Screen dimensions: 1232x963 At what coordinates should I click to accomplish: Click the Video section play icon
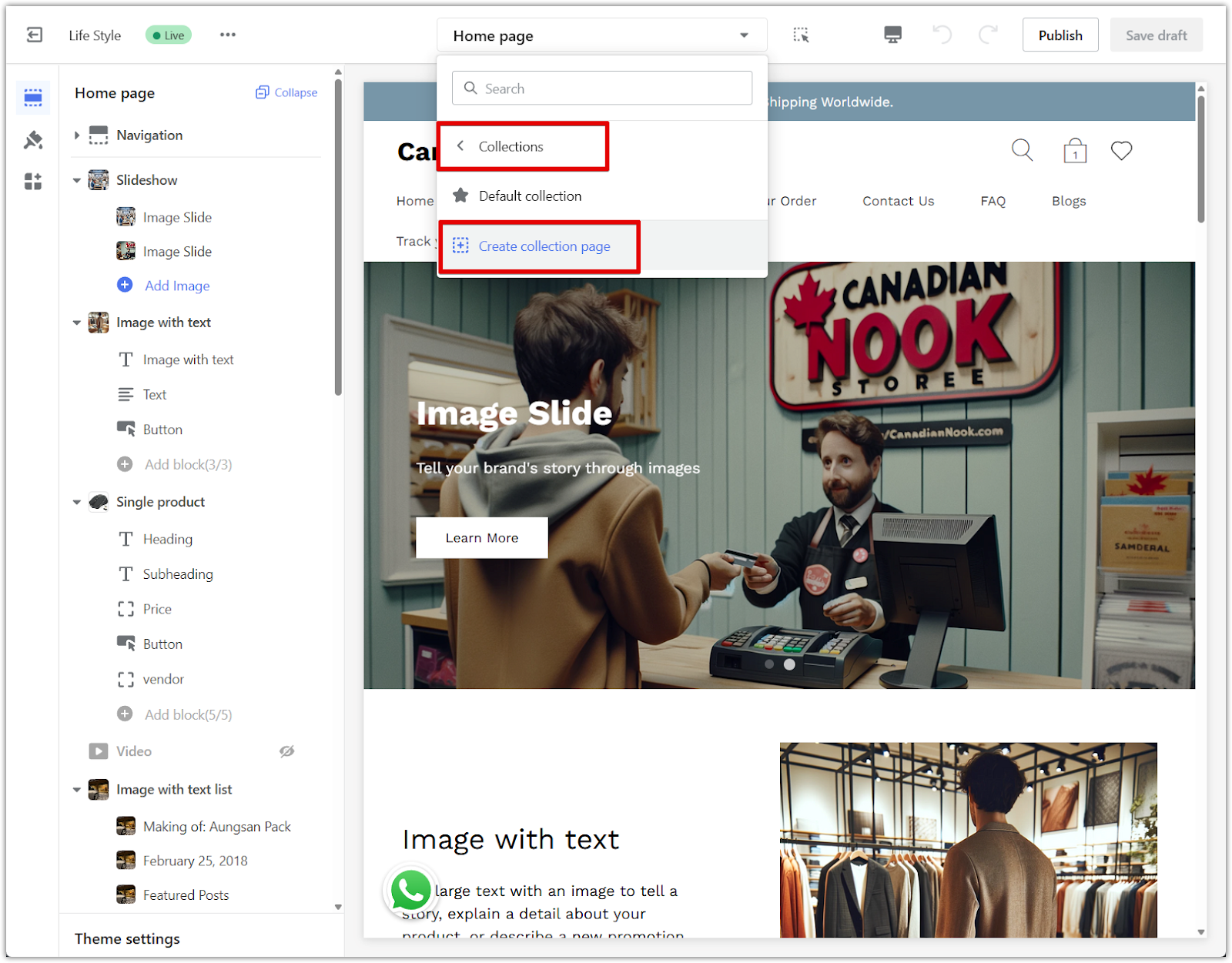tap(99, 751)
